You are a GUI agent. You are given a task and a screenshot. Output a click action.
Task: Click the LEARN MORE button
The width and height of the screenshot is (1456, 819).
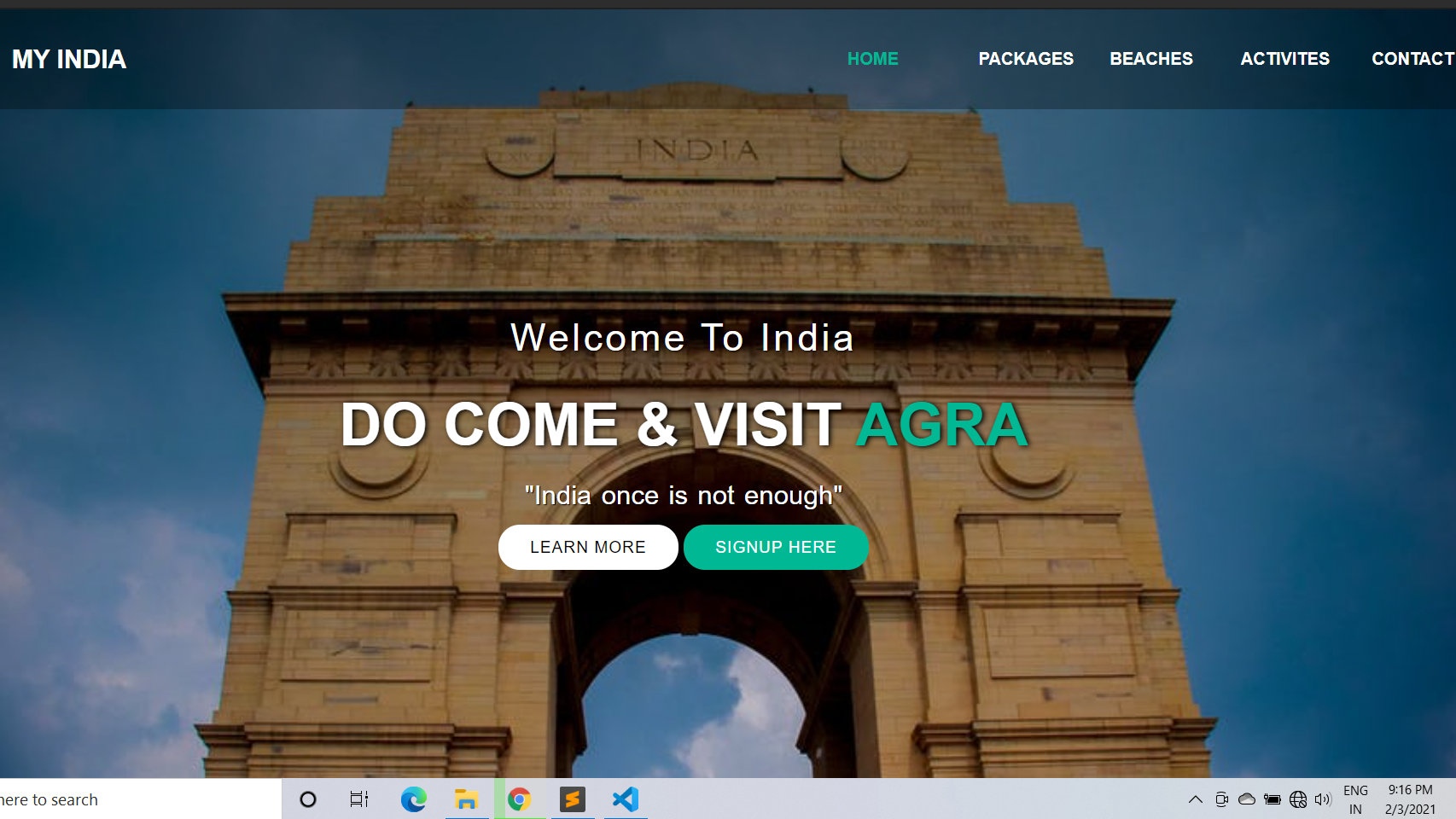588,547
